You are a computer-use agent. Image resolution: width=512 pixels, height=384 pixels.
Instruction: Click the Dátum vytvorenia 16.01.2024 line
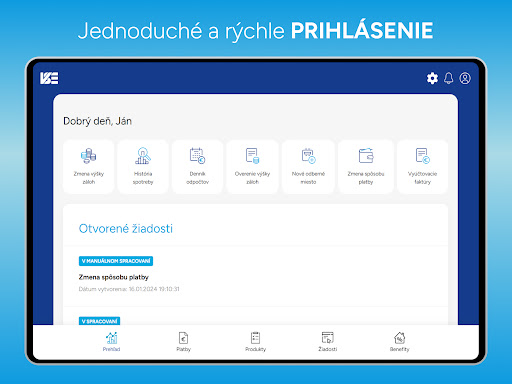[129, 289]
